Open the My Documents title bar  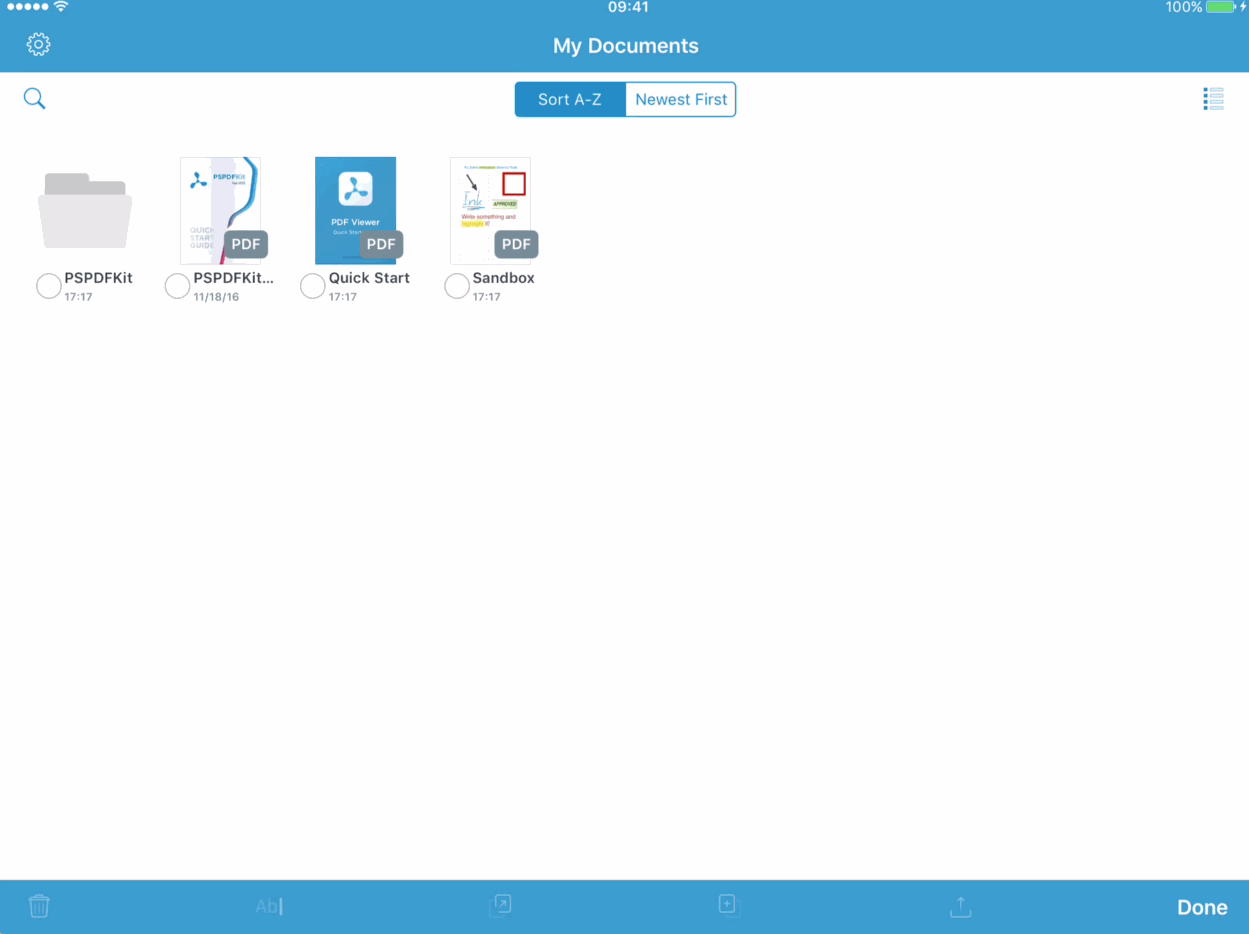coord(625,45)
